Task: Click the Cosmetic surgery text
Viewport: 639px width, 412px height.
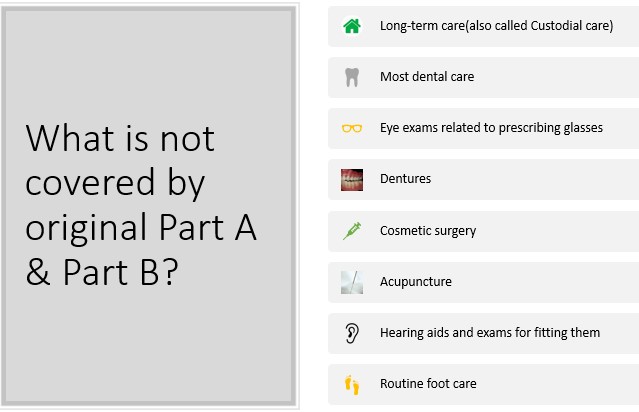Action: (427, 231)
